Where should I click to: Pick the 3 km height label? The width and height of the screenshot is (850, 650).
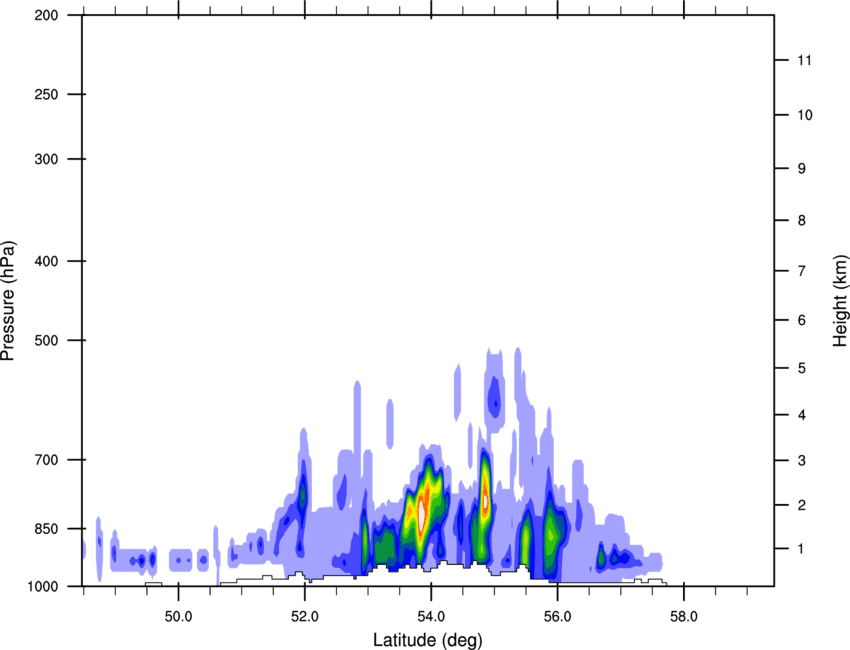point(802,461)
